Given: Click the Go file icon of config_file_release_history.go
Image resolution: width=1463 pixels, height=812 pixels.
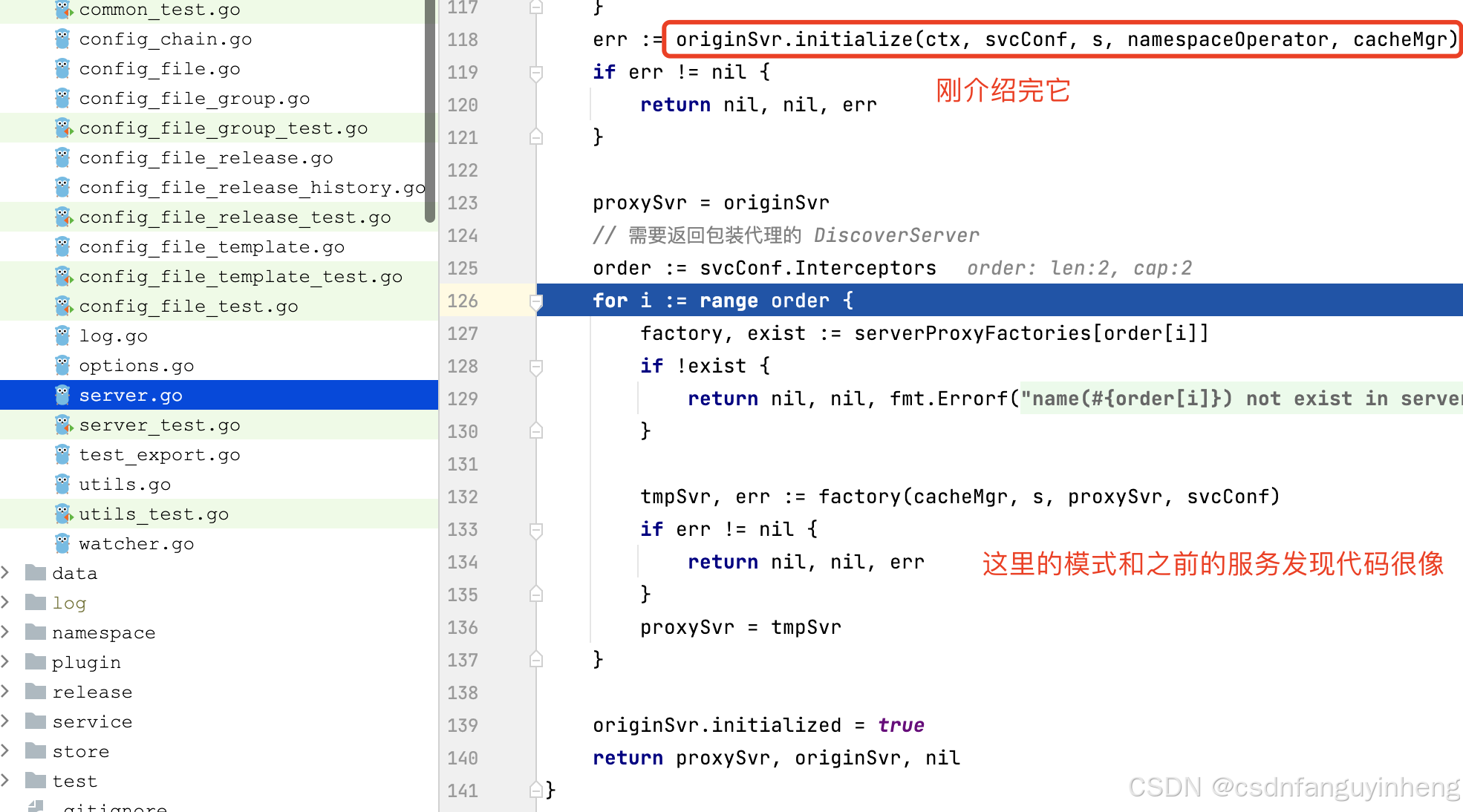Looking at the screenshot, I should tap(63, 187).
